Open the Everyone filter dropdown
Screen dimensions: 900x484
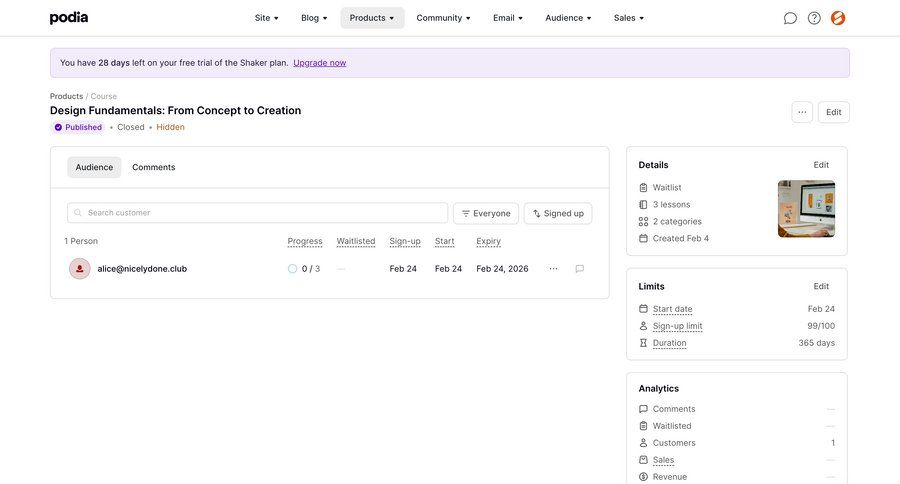(x=486, y=214)
